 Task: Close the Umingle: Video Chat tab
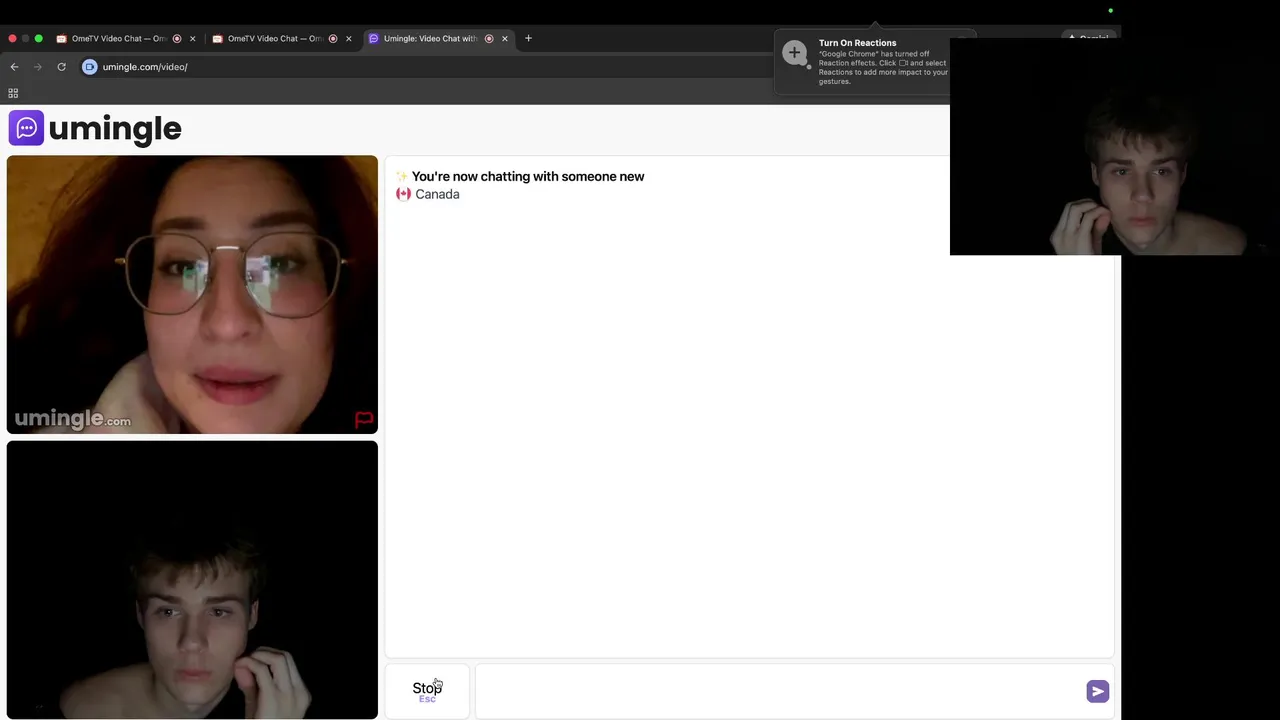tap(504, 39)
